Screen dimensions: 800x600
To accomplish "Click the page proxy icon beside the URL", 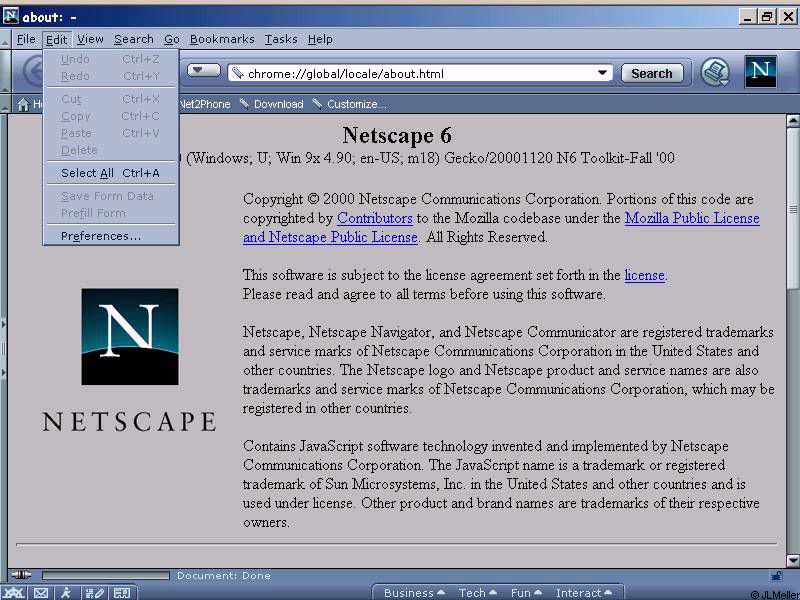I will (237, 73).
